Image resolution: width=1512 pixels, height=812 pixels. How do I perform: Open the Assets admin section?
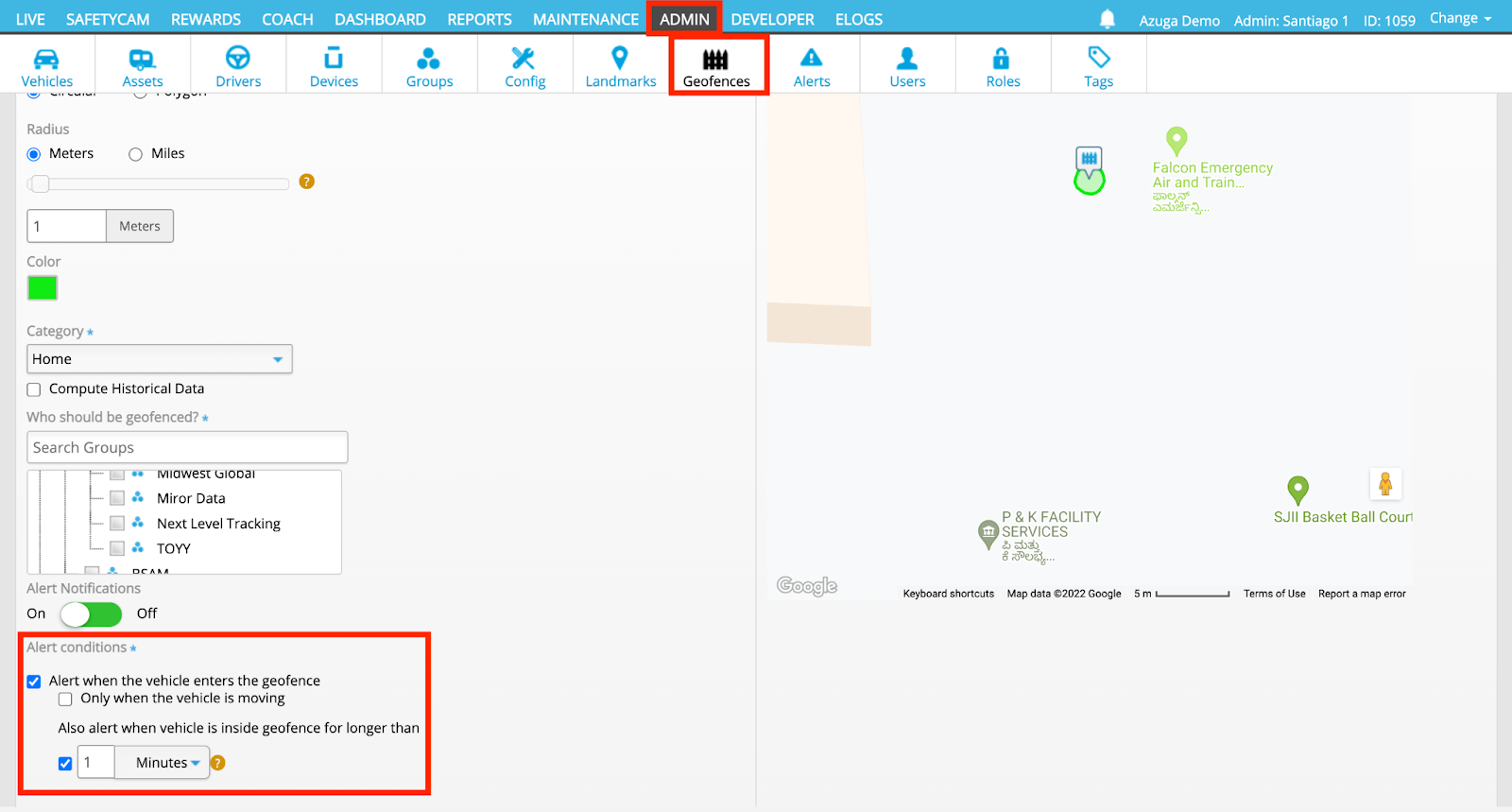tap(143, 65)
